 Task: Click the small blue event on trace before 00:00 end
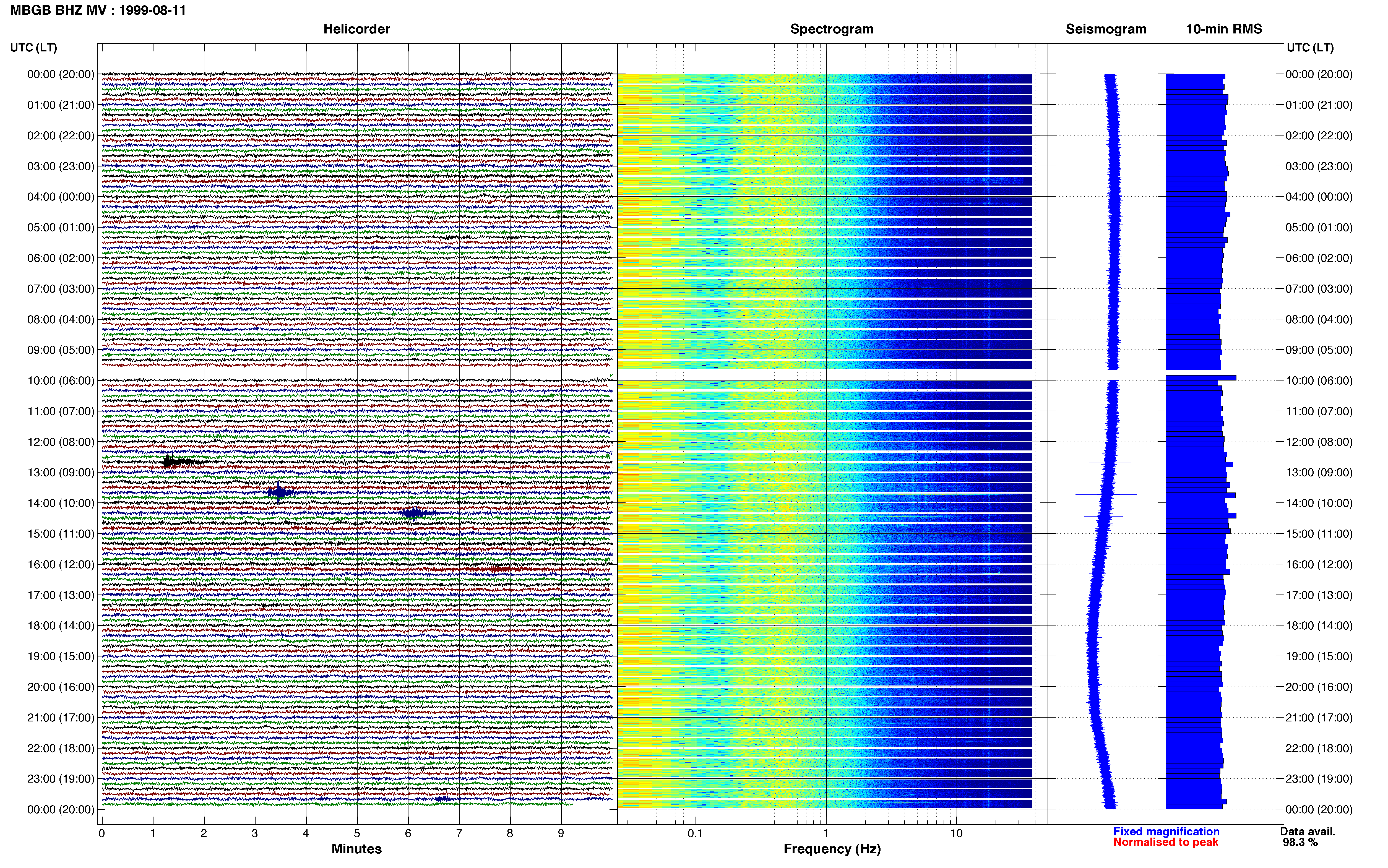pyautogui.click(x=442, y=799)
